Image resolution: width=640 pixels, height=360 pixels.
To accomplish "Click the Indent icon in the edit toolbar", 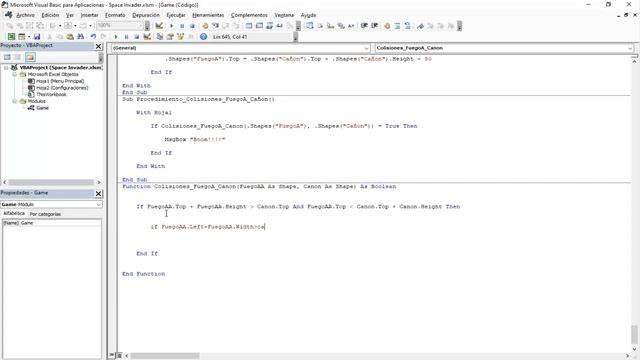I will [x=364, y=26].
